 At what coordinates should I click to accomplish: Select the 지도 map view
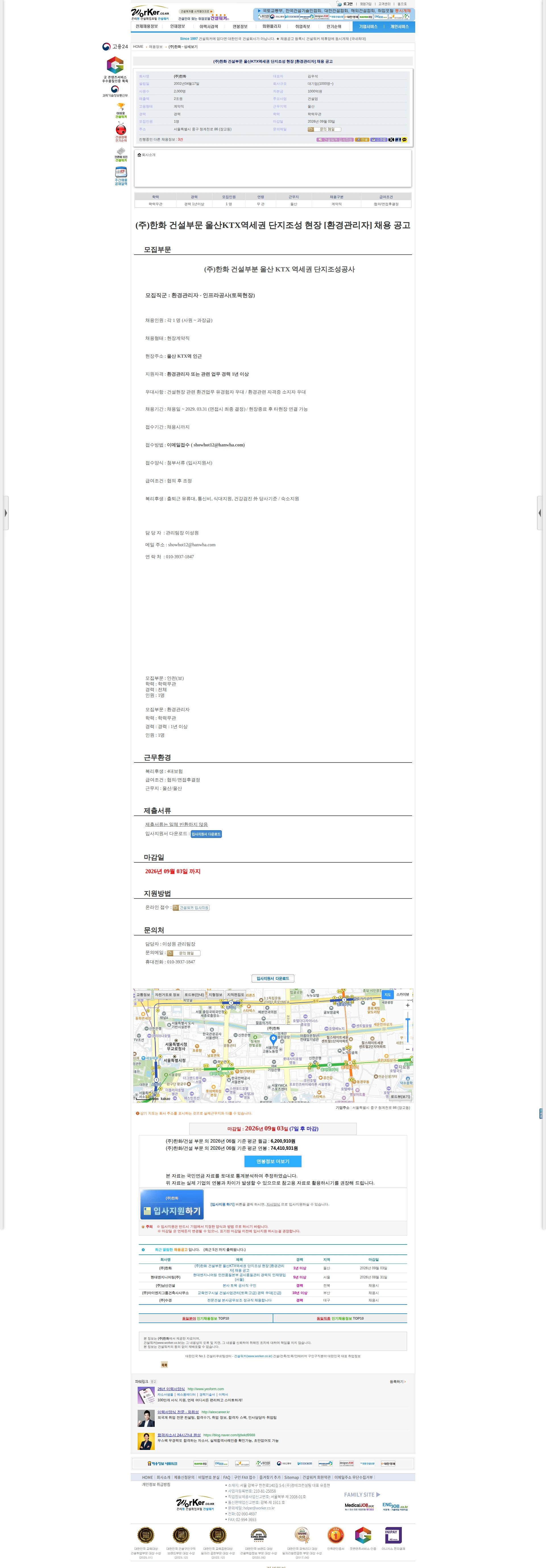coord(387,995)
